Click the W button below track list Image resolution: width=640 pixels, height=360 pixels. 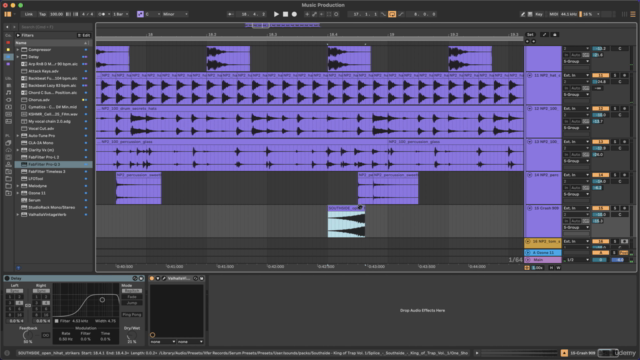(x=558, y=268)
